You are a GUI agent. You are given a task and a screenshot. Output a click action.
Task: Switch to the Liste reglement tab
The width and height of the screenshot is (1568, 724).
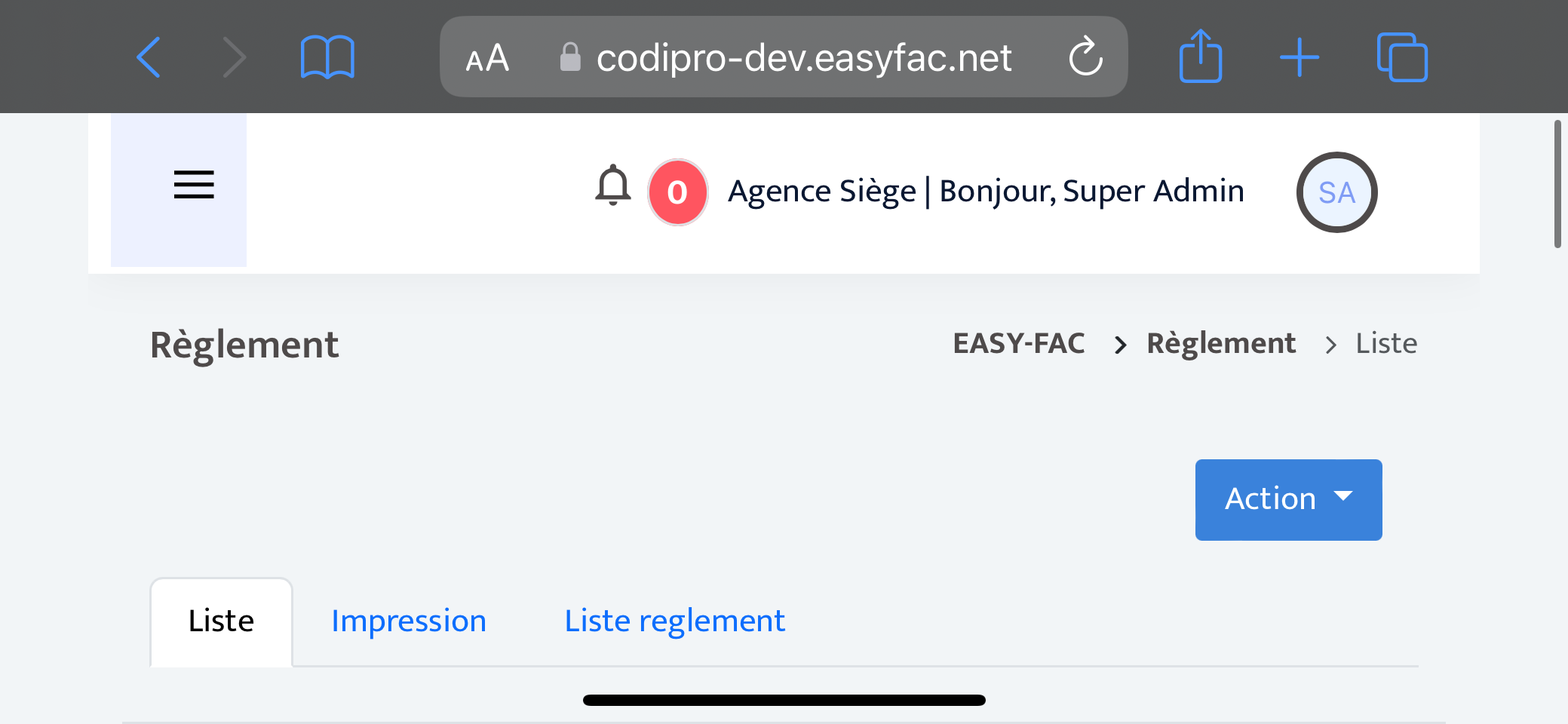674,621
